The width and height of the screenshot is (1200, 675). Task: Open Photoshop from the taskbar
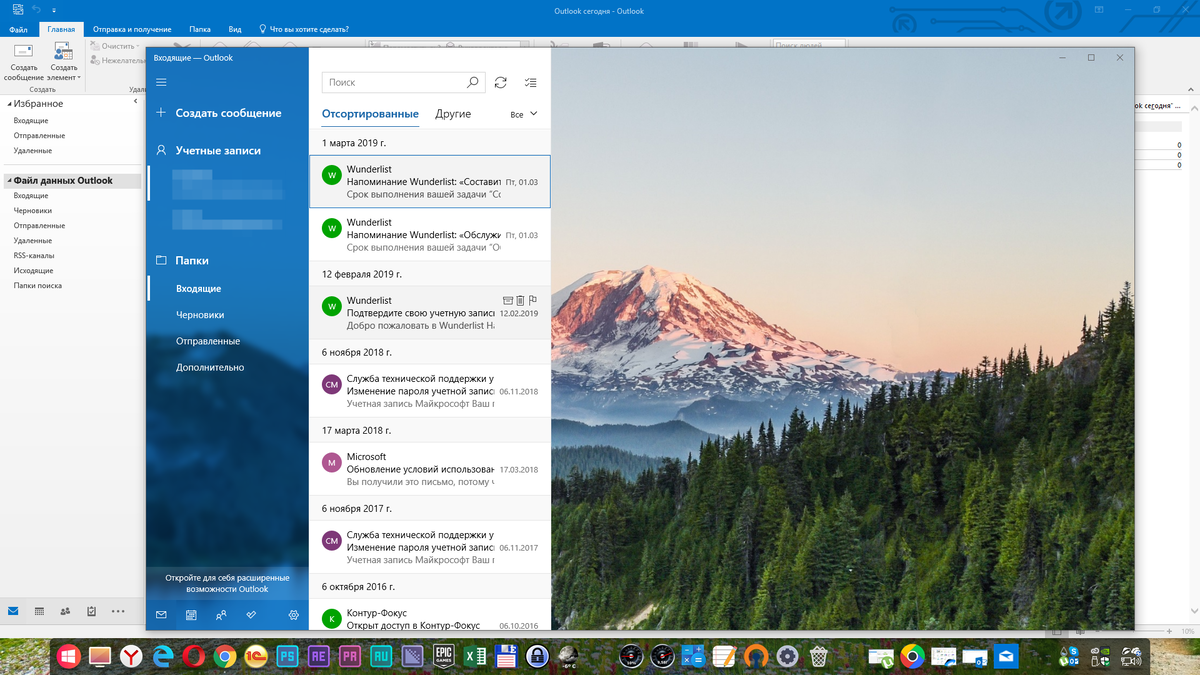click(x=287, y=656)
